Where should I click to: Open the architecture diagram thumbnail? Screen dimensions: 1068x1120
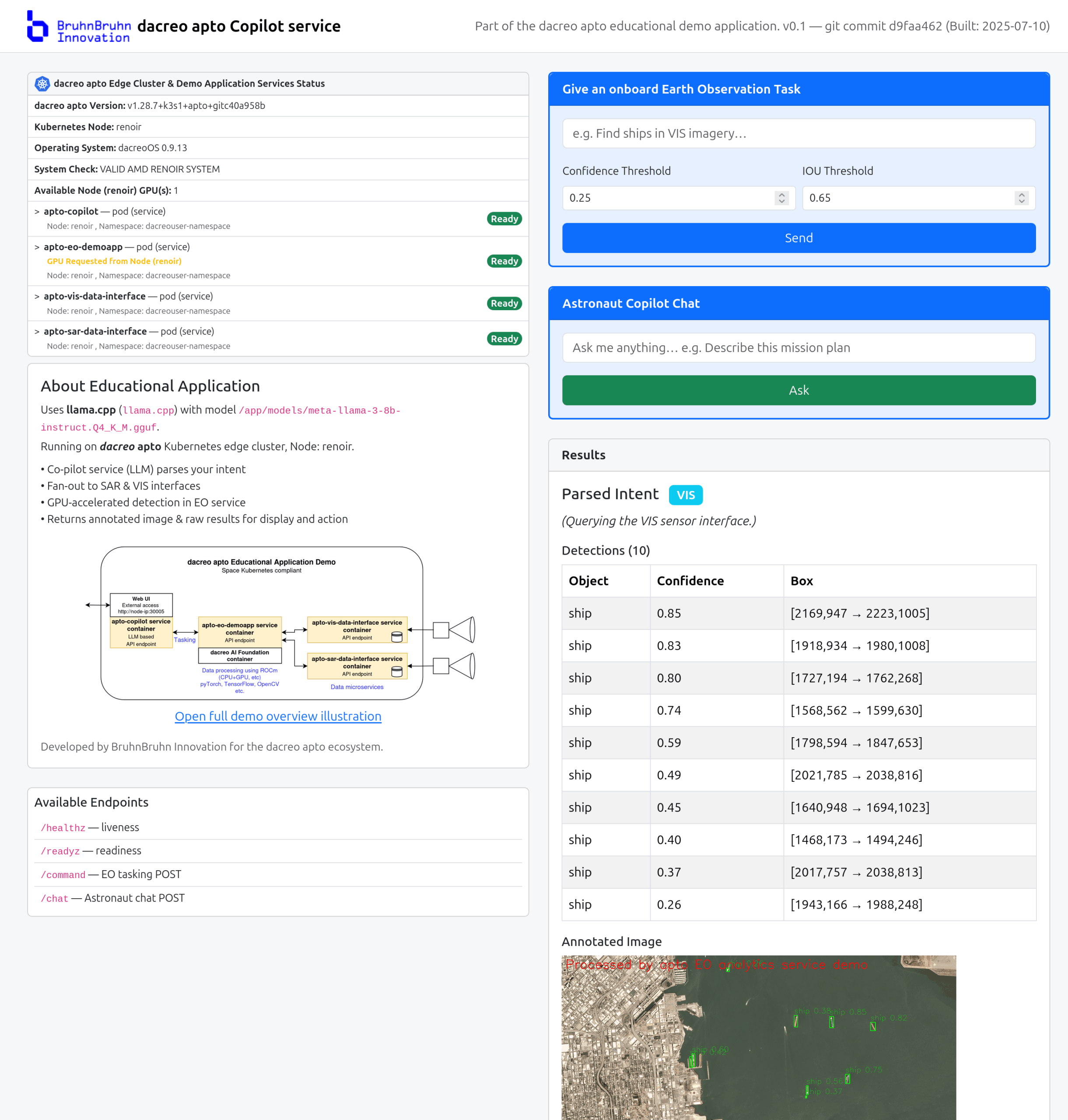(x=278, y=623)
